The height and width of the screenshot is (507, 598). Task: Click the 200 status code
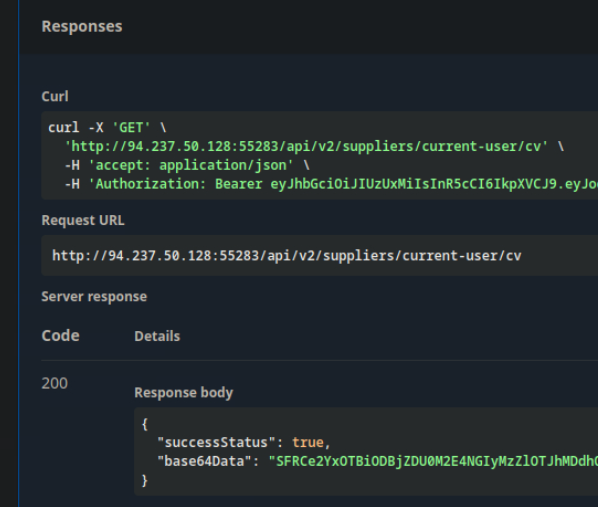[x=55, y=383]
